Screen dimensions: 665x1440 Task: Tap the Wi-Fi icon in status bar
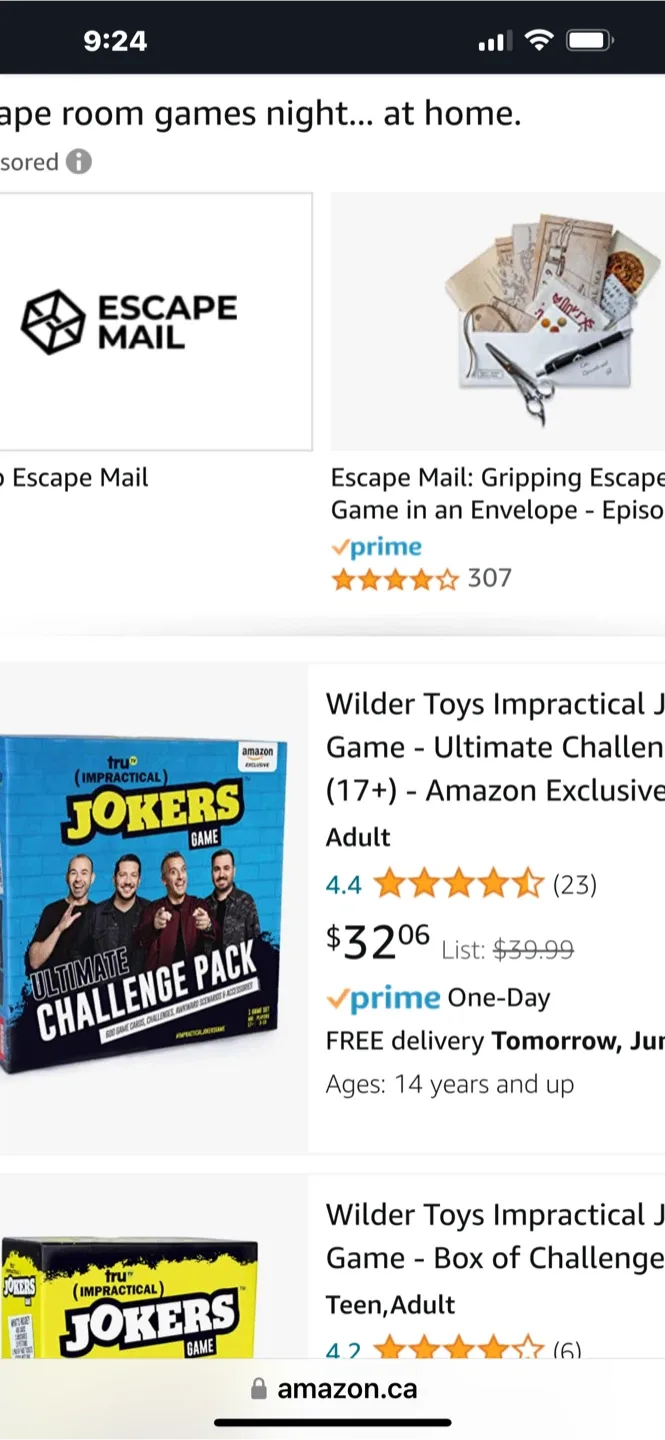point(542,39)
